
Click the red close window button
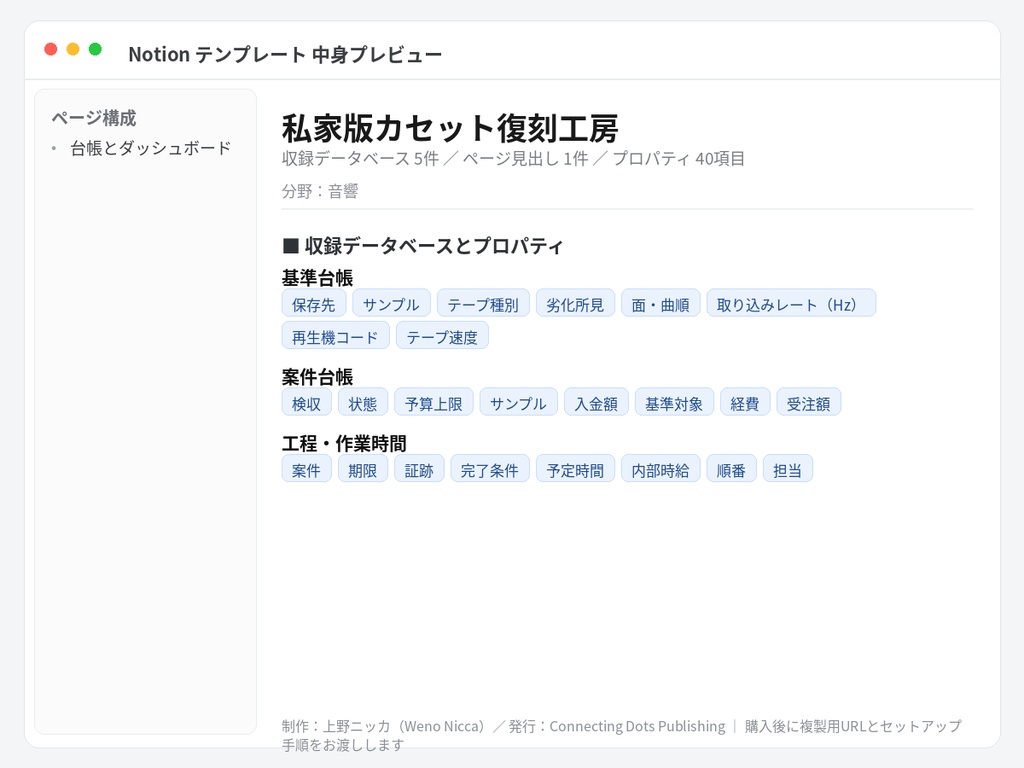[x=51, y=49]
